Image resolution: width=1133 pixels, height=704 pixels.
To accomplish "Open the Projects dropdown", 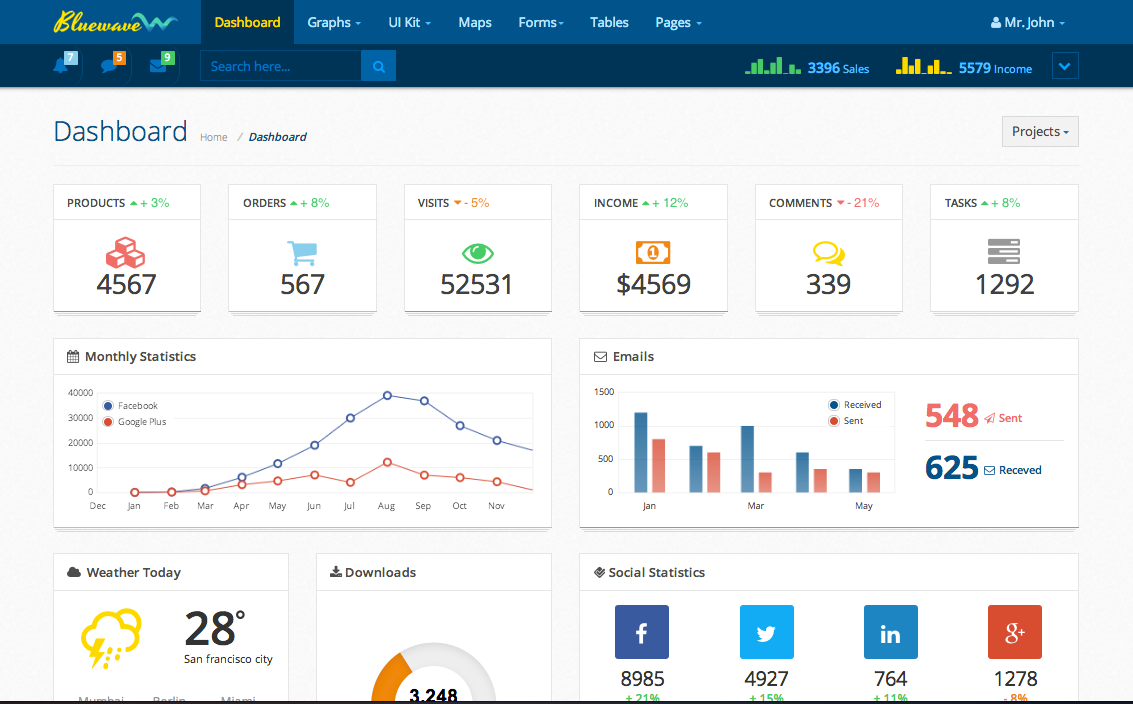I will 1039,132.
